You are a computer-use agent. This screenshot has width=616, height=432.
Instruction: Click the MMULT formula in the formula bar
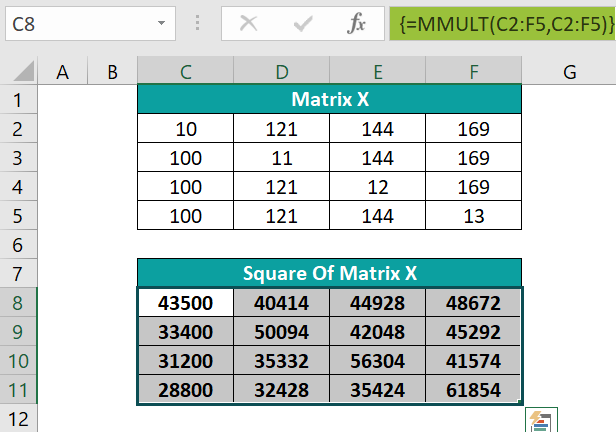[x=502, y=24]
